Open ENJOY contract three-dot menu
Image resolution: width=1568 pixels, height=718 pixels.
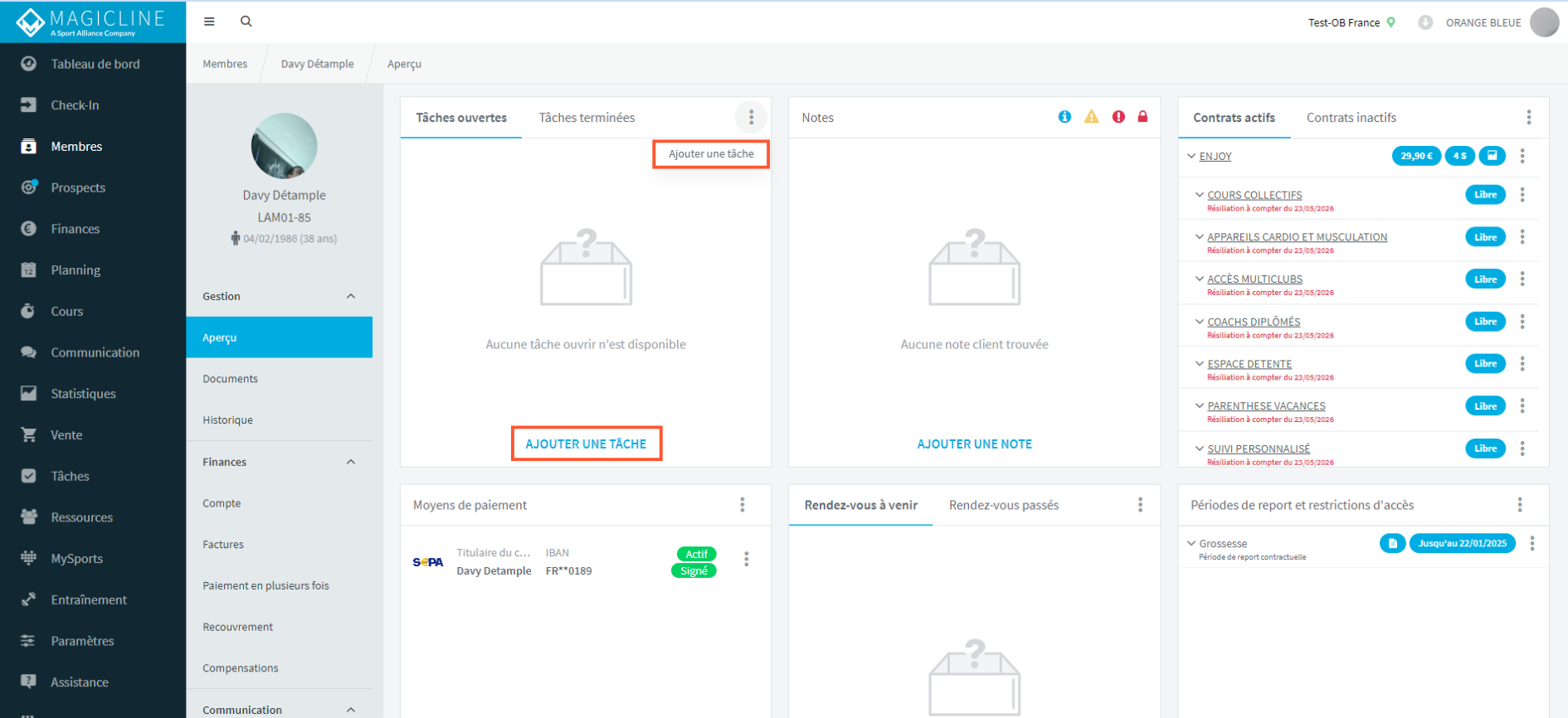point(1522,156)
